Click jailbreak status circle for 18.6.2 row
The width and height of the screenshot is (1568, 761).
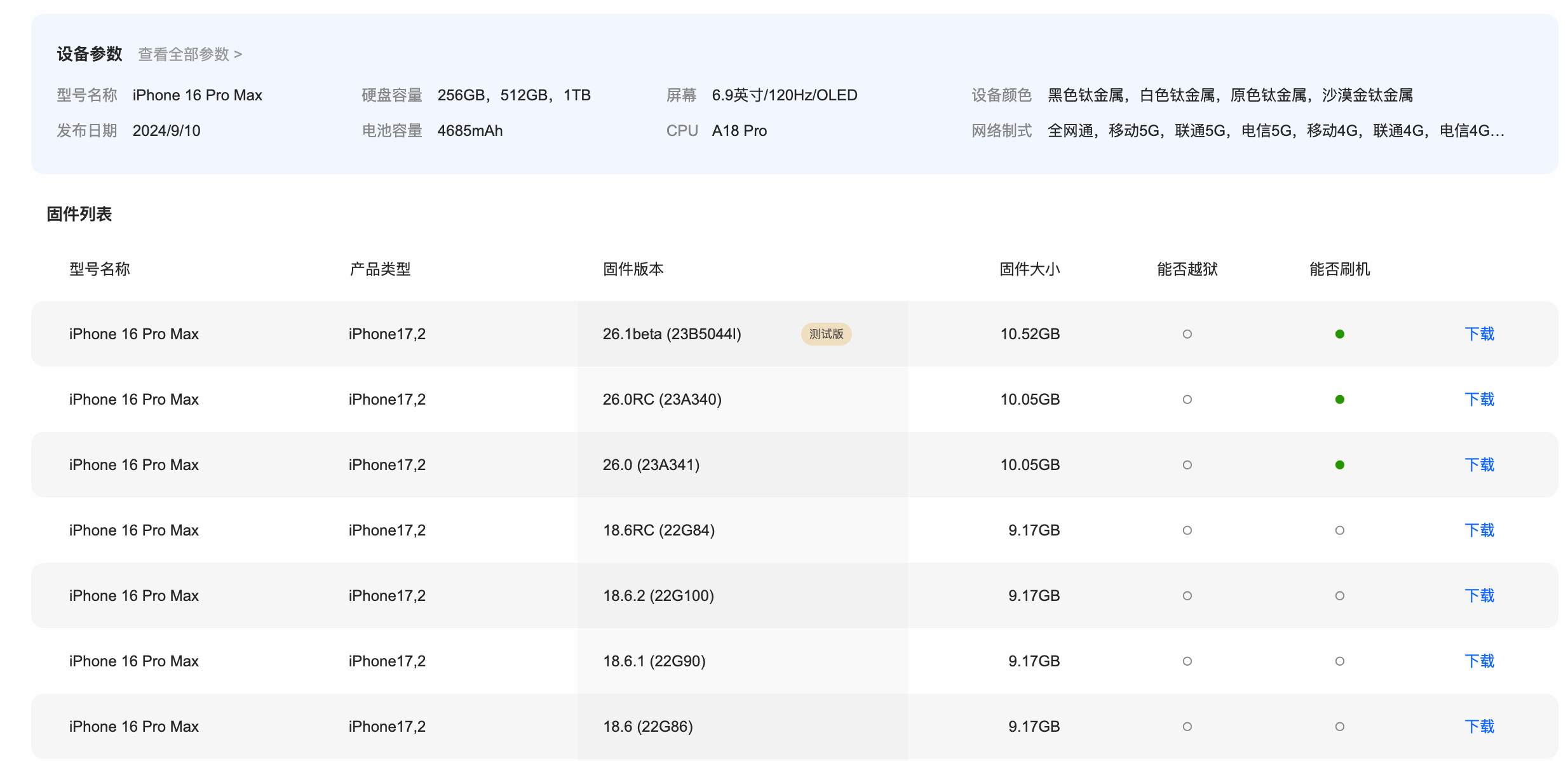coord(1187,596)
